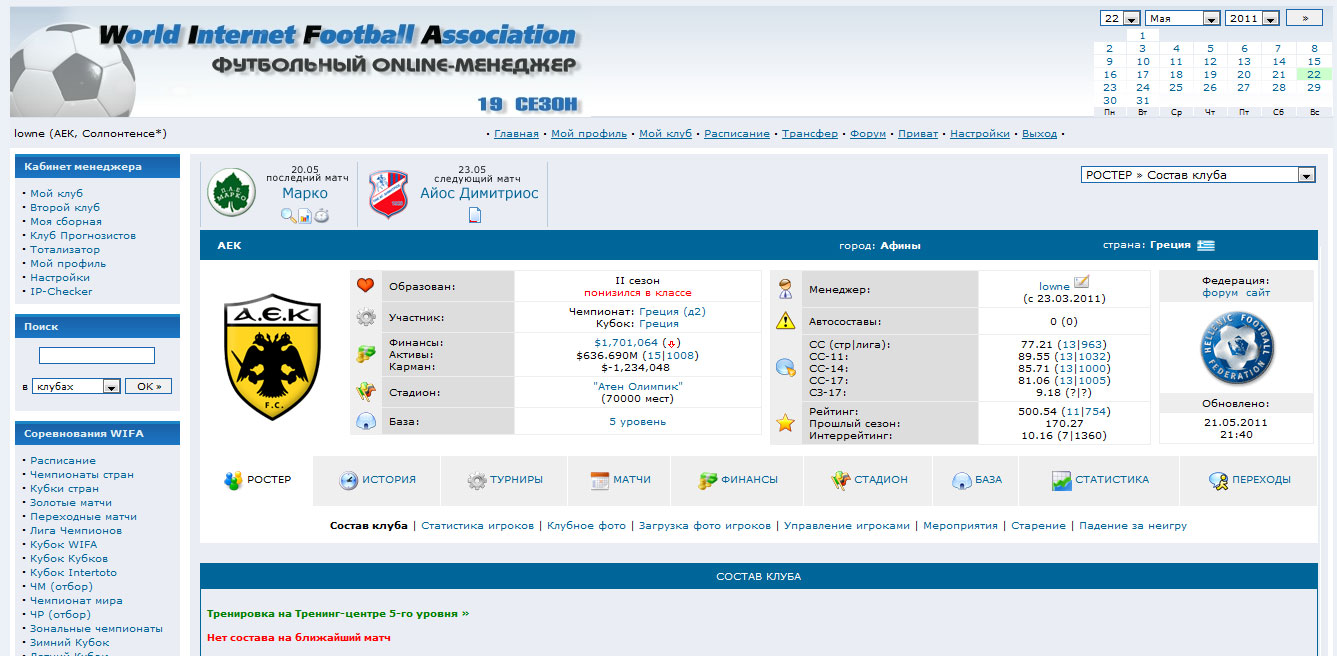Select calendar date 31
The width and height of the screenshot is (1337, 656).
coord(1143,100)
